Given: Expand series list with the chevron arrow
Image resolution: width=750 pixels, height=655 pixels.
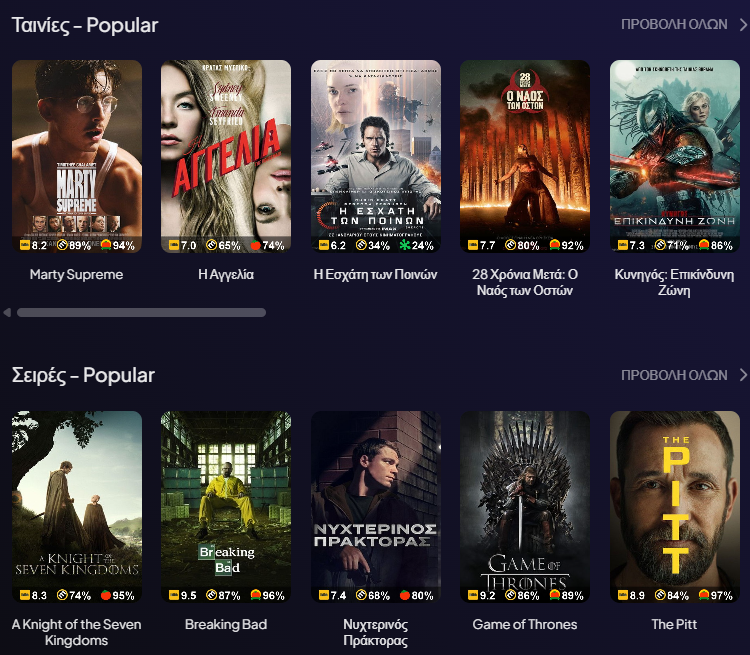Looking at the screenshot, I should [743, 375].
